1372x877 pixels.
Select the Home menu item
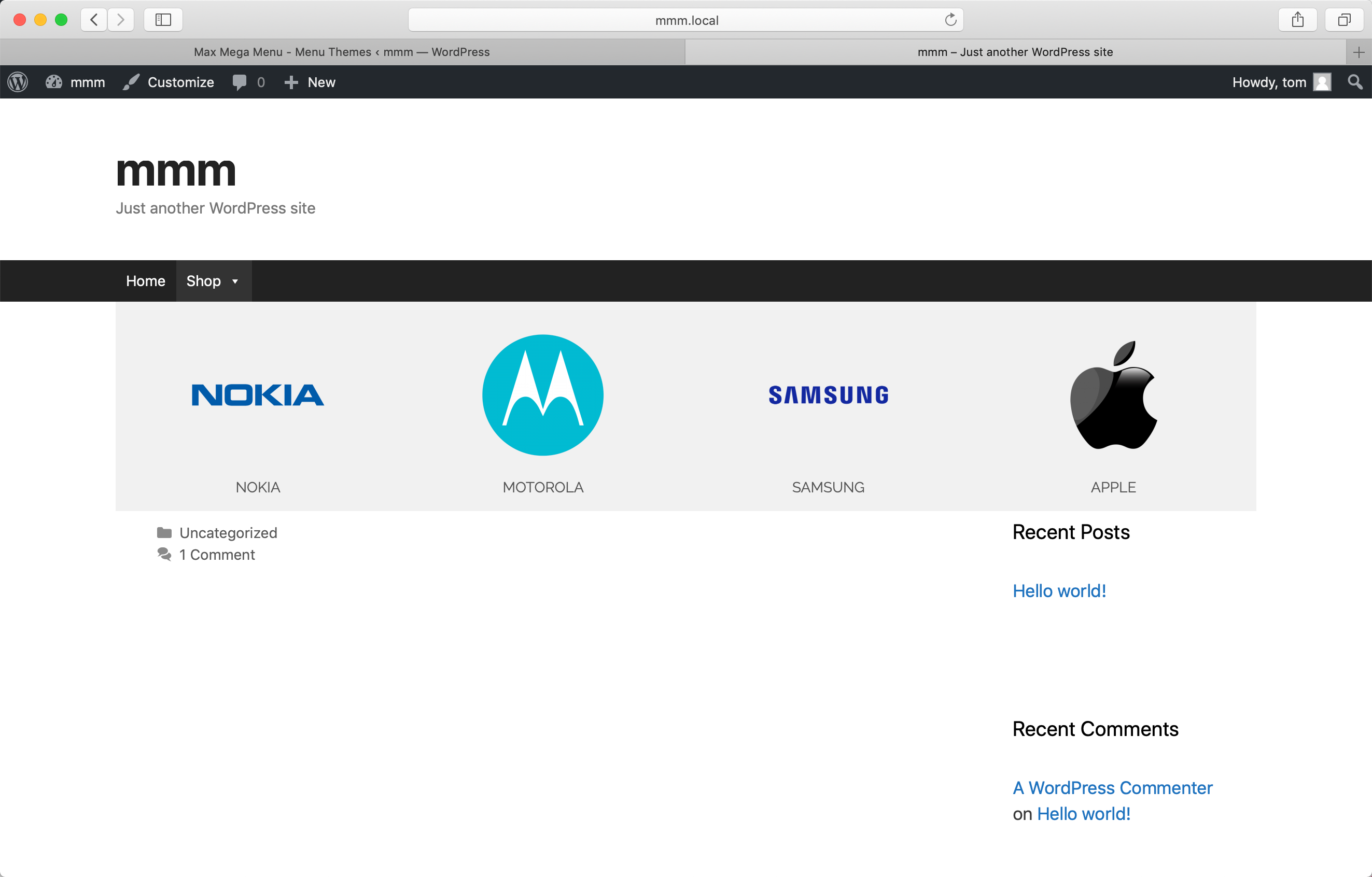pos(145,281)
